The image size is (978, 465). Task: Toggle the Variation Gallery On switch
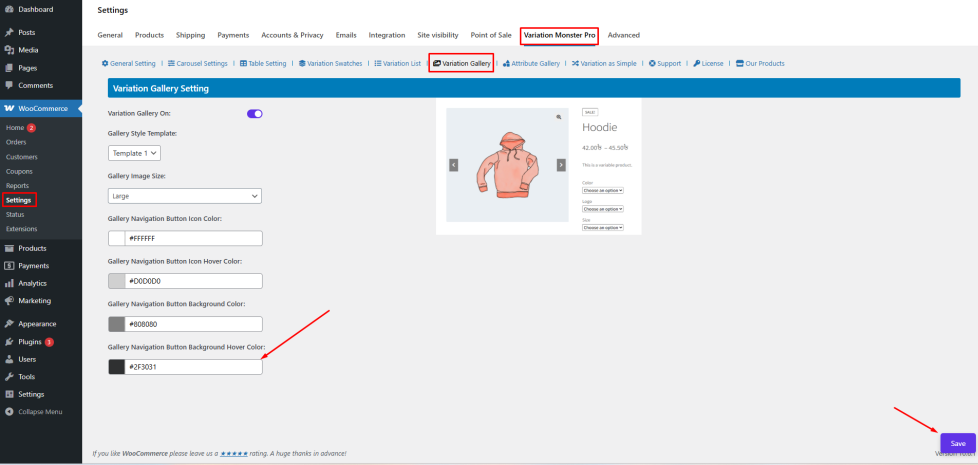(254, 114)
